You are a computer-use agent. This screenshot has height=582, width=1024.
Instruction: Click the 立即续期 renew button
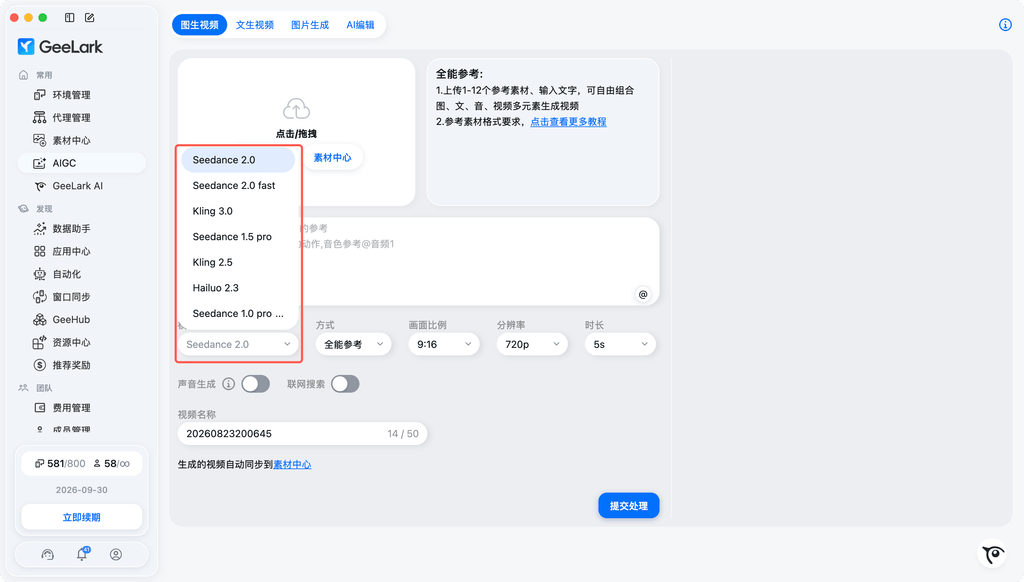(82, 517)
